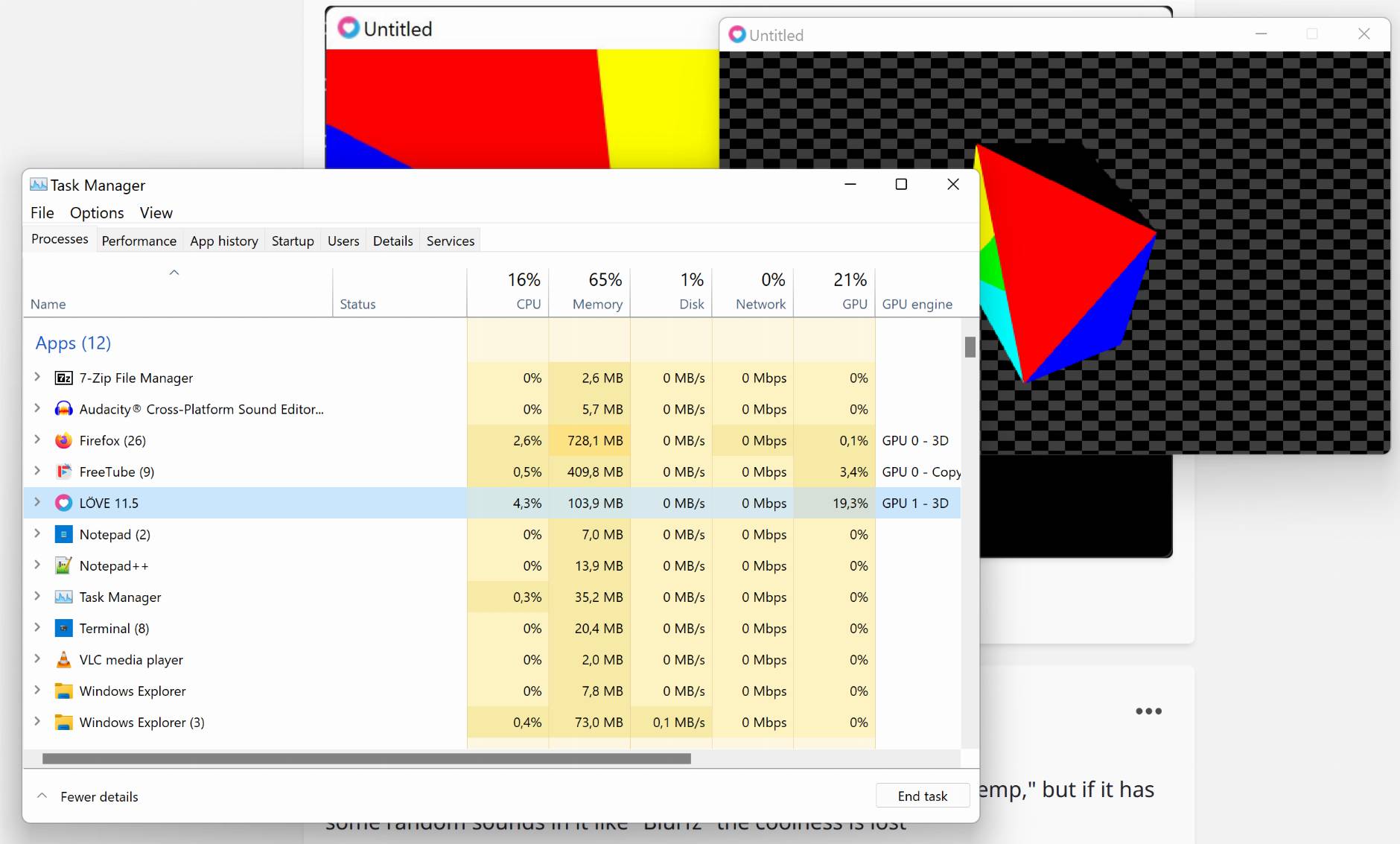Click the vertical scrollbar thumb in process list
Image resolution: width=1400 pixels, height=844 pixels.
[970, 347]
